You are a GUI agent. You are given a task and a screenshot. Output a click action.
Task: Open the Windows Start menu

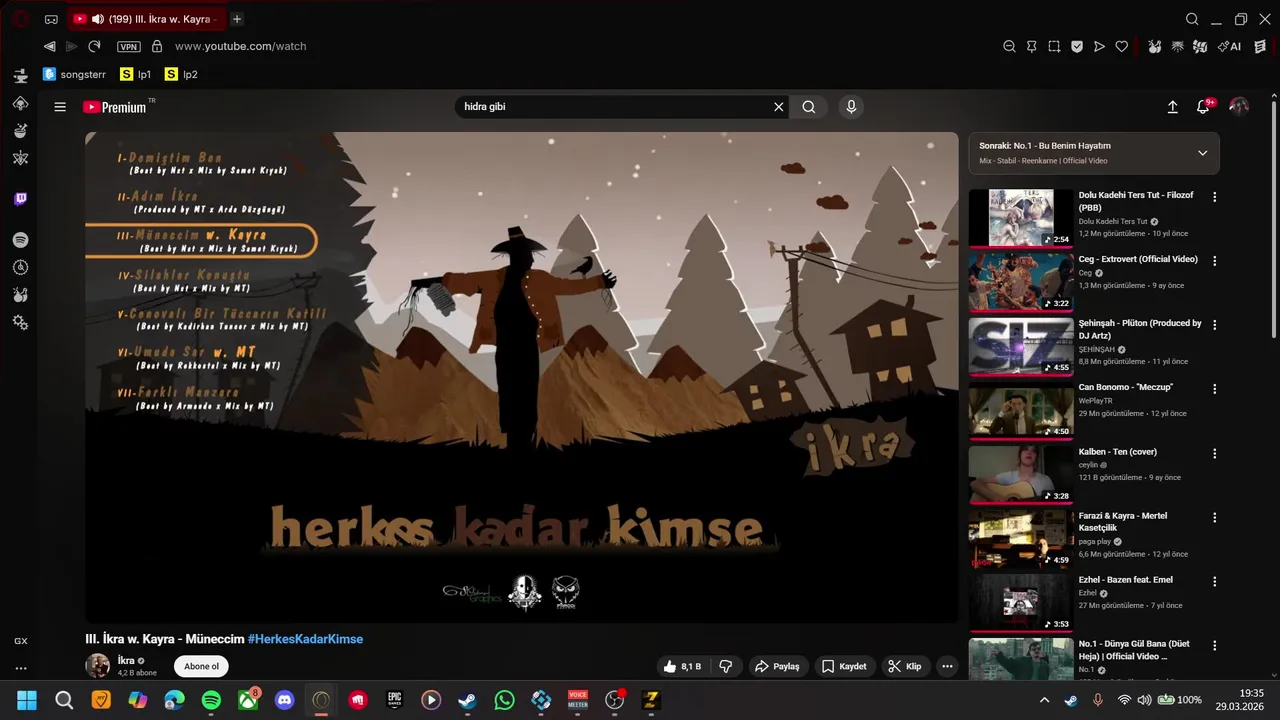pos(27,700)
